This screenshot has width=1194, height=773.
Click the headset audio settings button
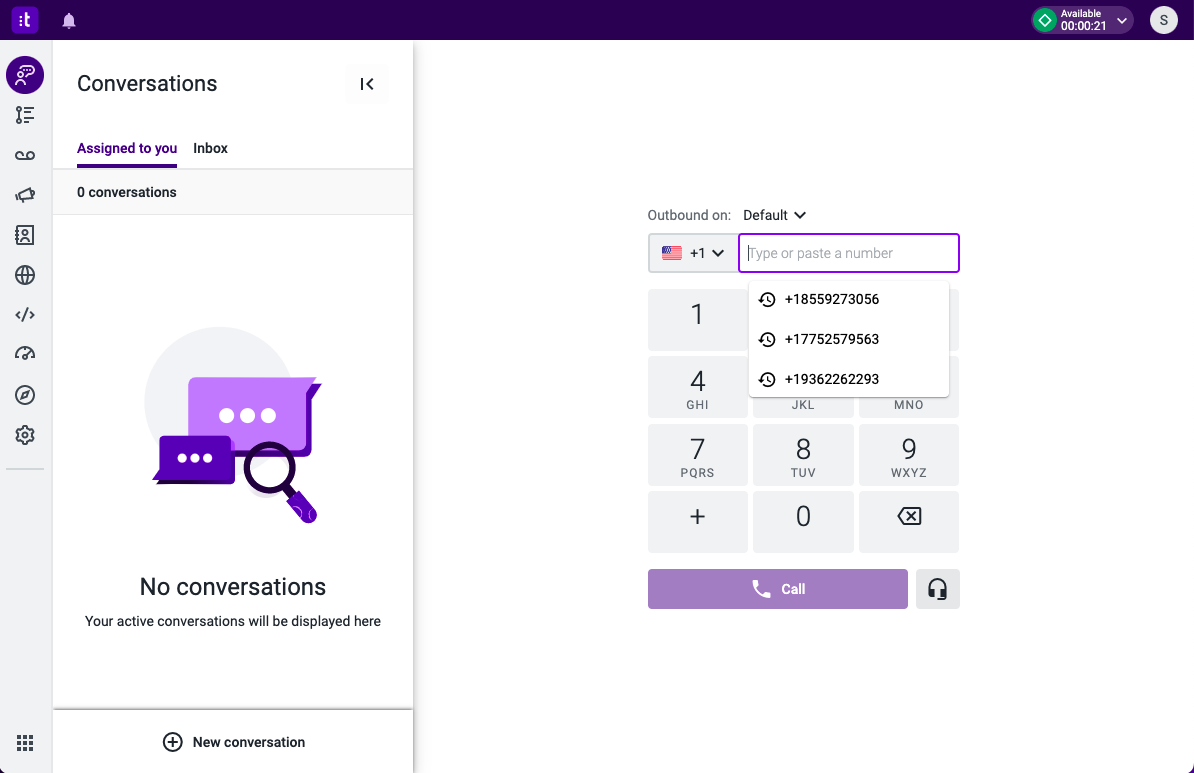coord(937,589)
